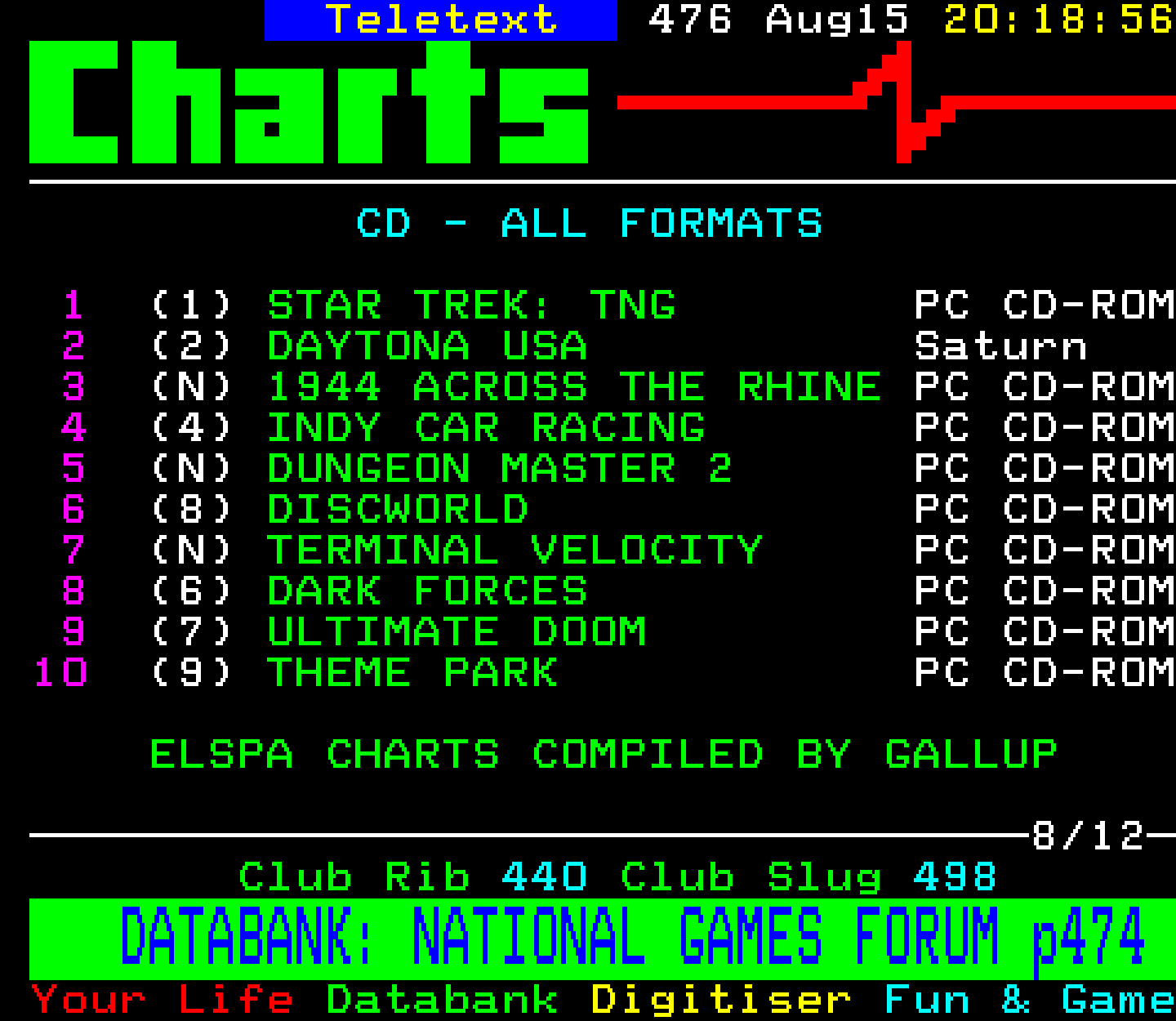
Task: Open Club Slug page 498
Action: (x=808, y=877)
